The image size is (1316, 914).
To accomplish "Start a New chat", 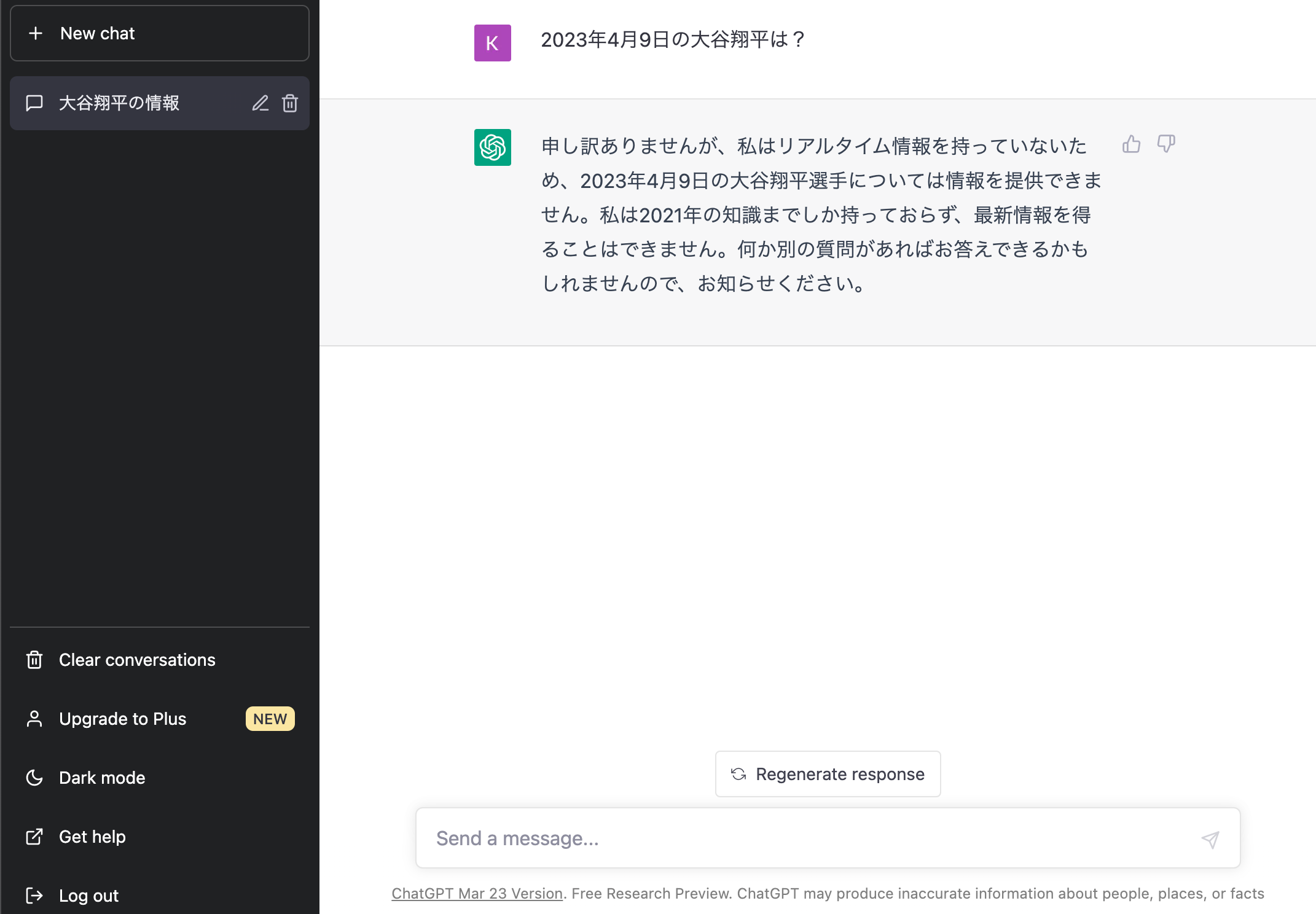I will coord(160,33).
